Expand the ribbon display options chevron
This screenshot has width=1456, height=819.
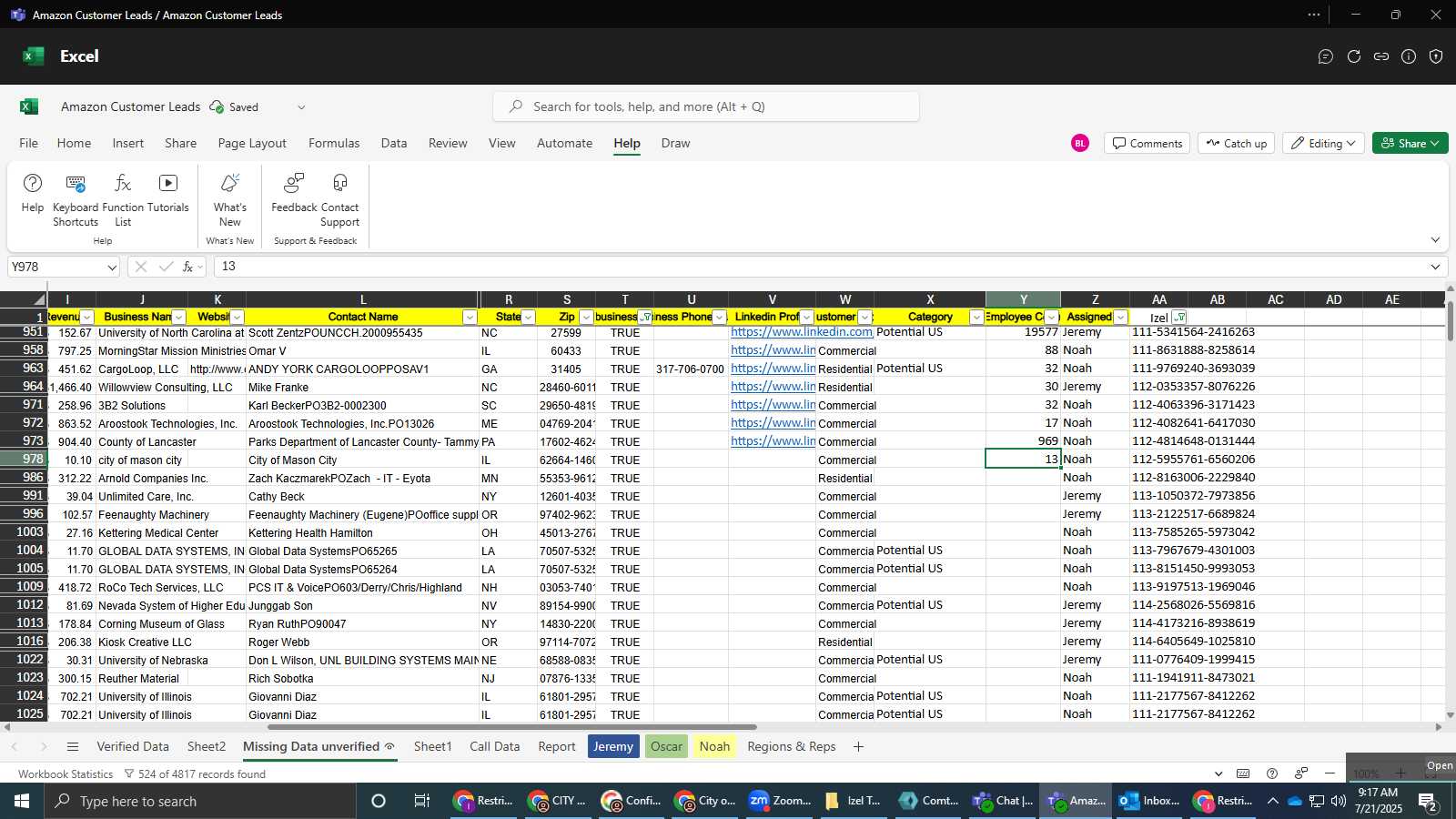[1435, 240]
